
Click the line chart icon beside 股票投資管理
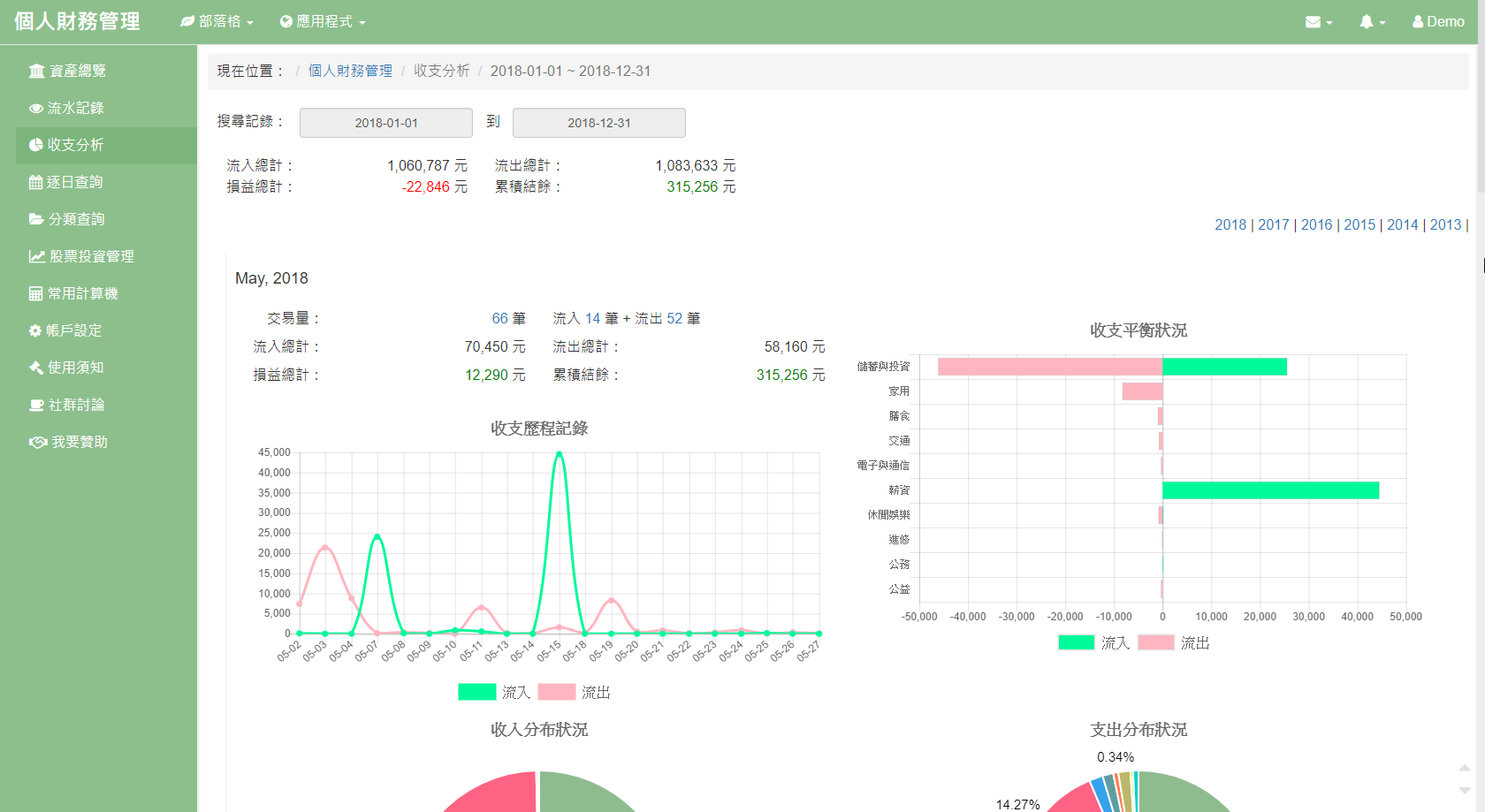click(36, 256)
